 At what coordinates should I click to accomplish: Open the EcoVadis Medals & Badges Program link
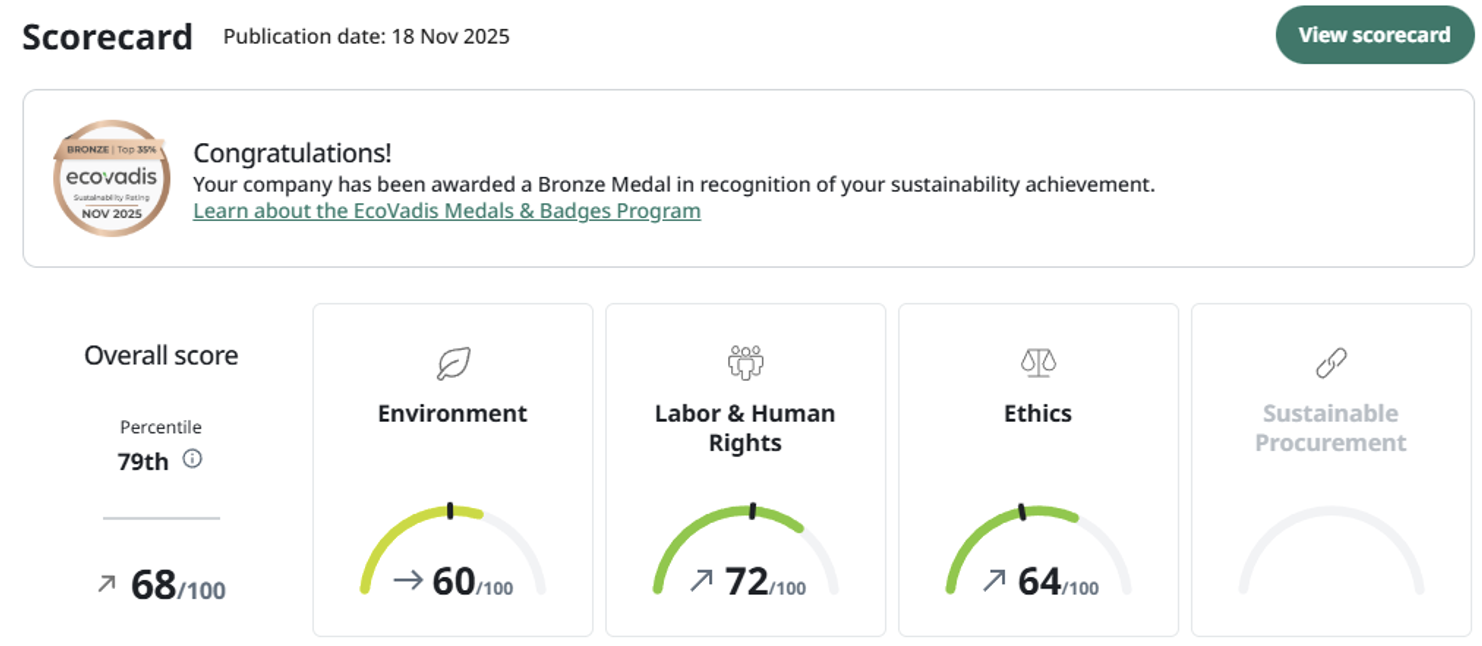coord(446,211)
